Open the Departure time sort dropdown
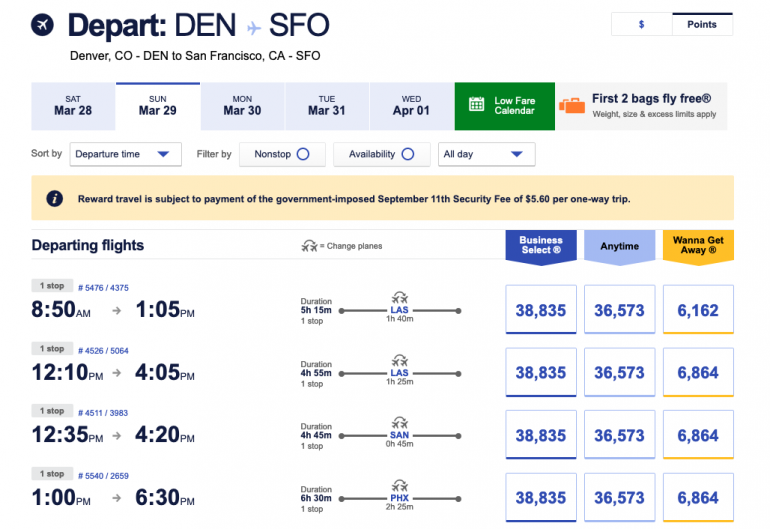Screen dimensions: 770x529 (x=126, y=154)
